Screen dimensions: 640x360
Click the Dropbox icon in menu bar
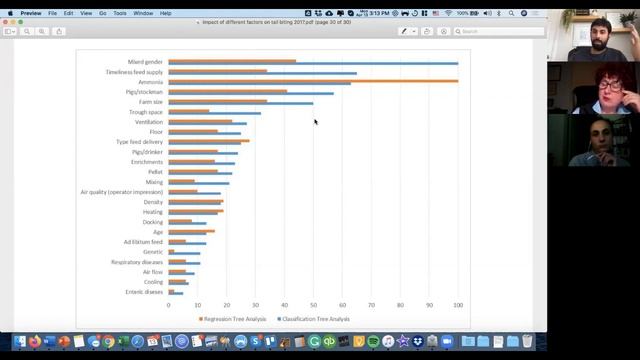point(318,13)
